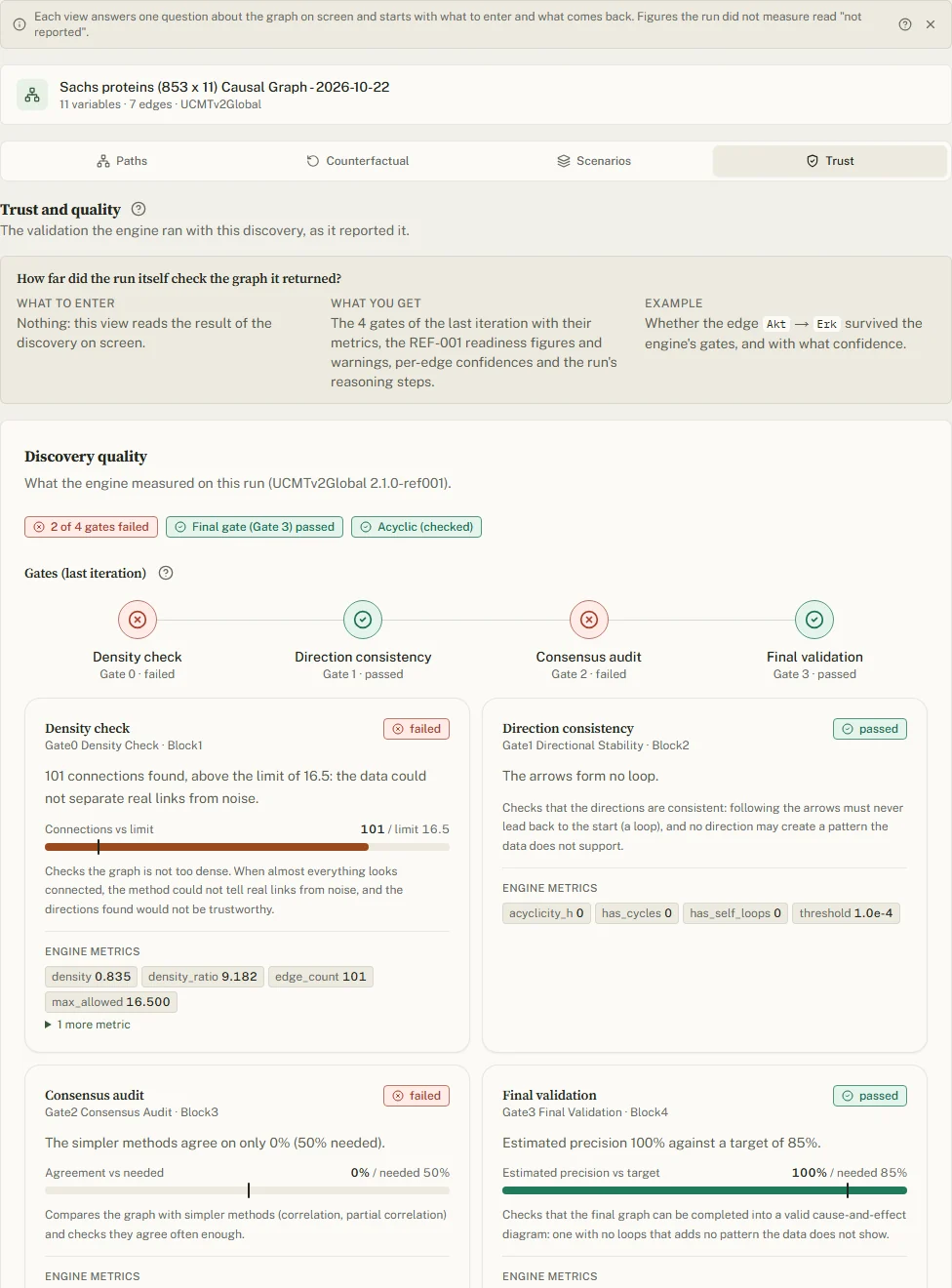Viewport: 952px width, 1288px height.
Task: Dismiss the info banner with the X icon
Action: 931,24
